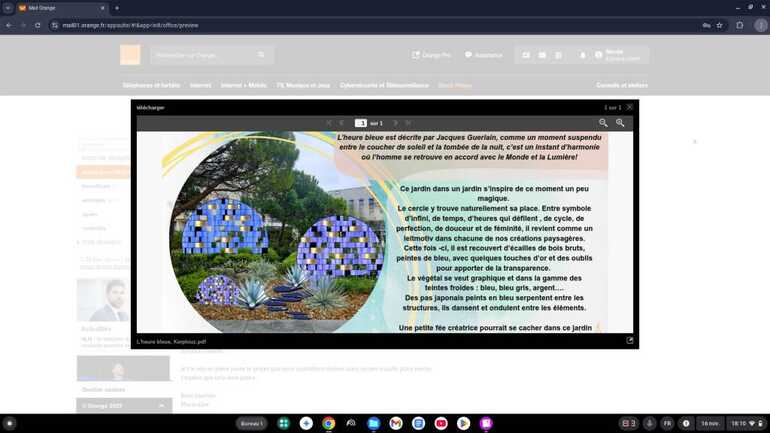Reload the Mail Orange page
Image resolution: width=770 pixels, height=433 pixels.
(38, 25)
